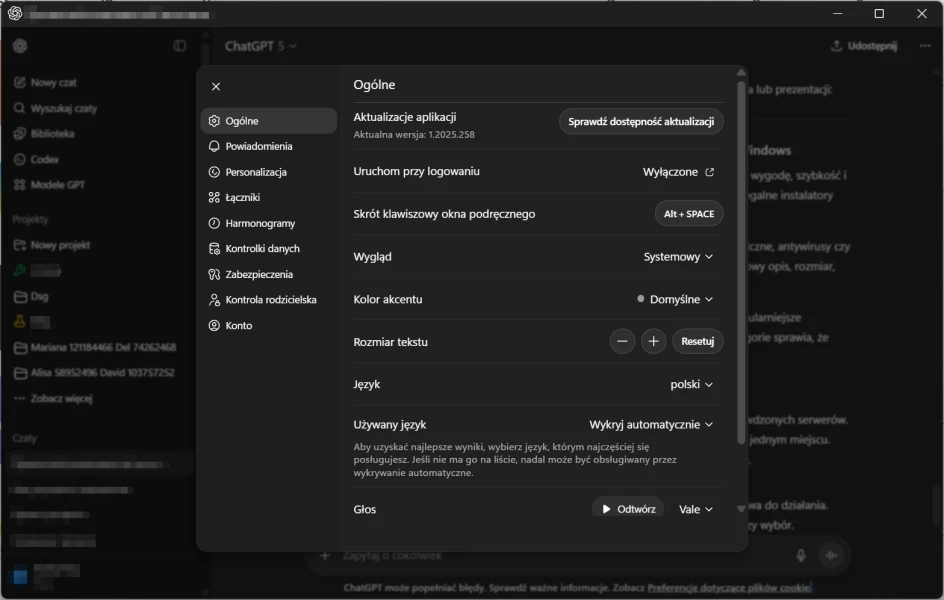Close the settings dialog with the X icon

click(216, 87)
